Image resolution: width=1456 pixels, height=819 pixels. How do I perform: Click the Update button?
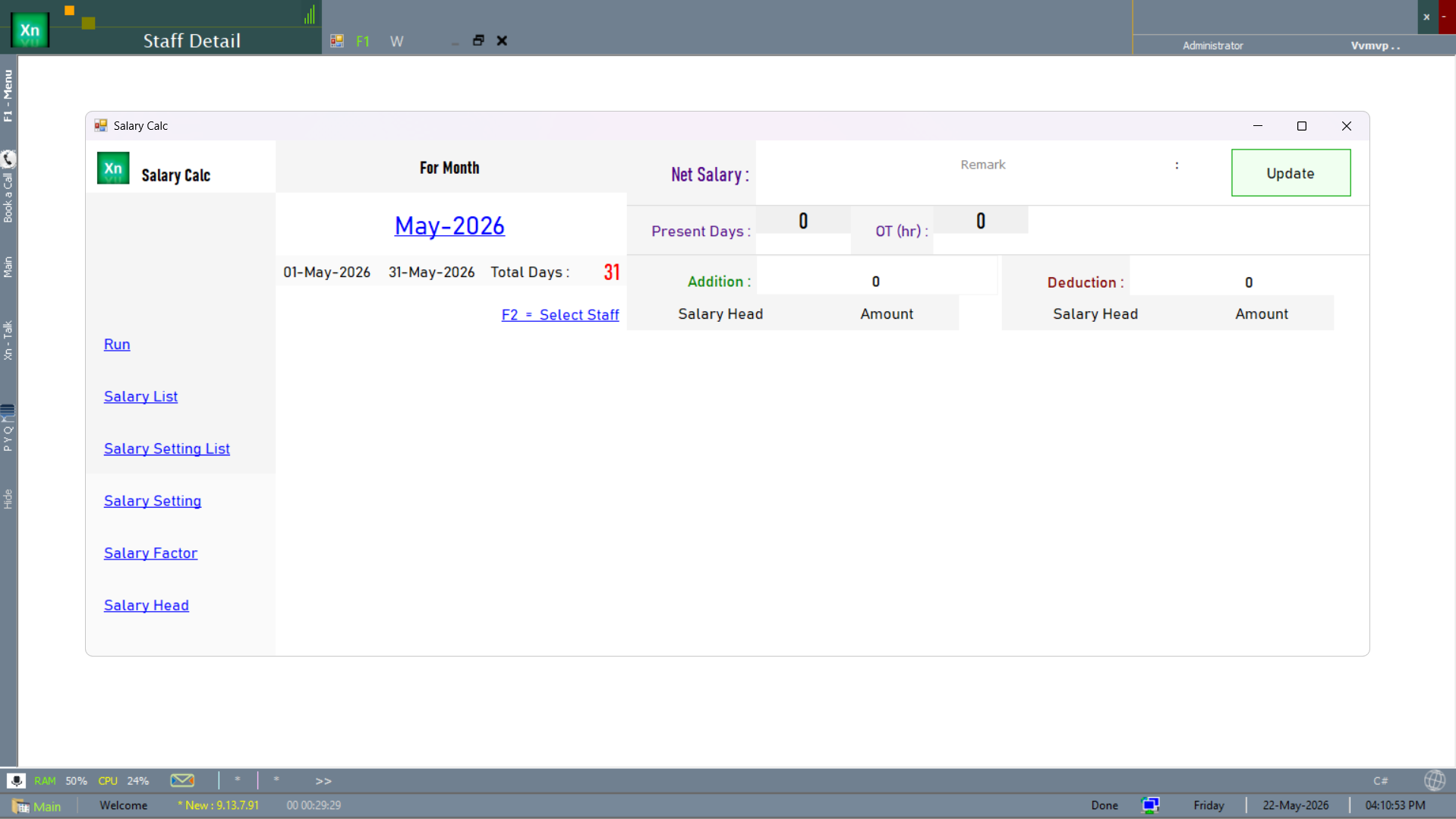pyautogui.click(x=1291, y=173)
